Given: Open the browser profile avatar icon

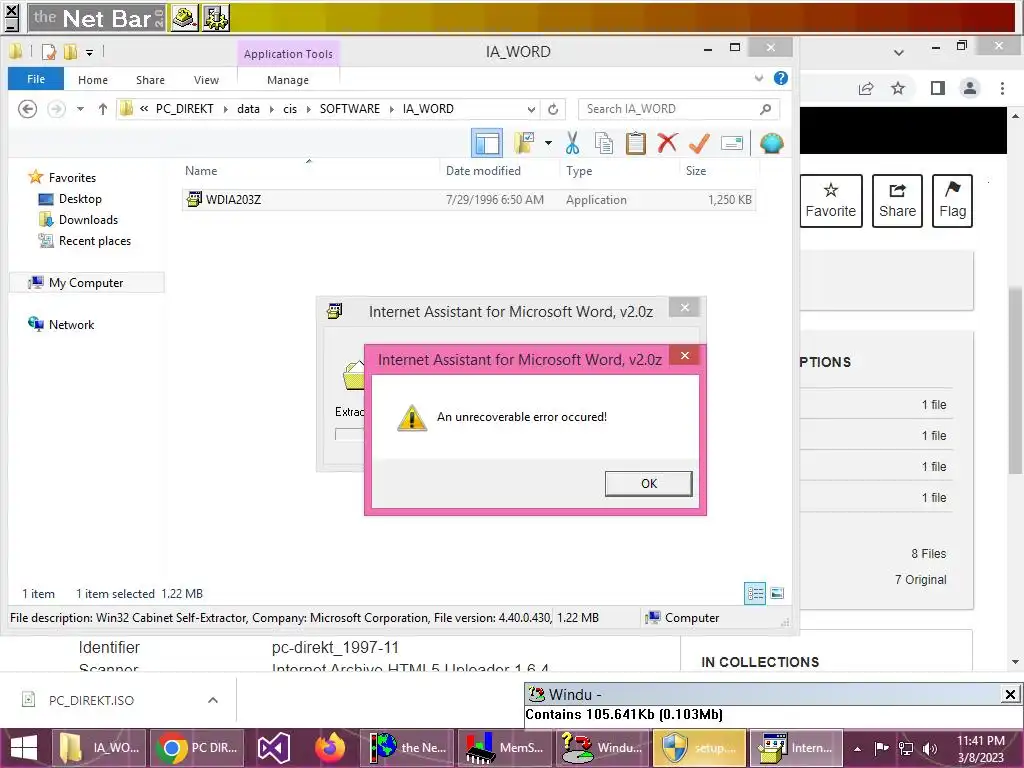Looking at the screenshot, I should pos(970,88).
